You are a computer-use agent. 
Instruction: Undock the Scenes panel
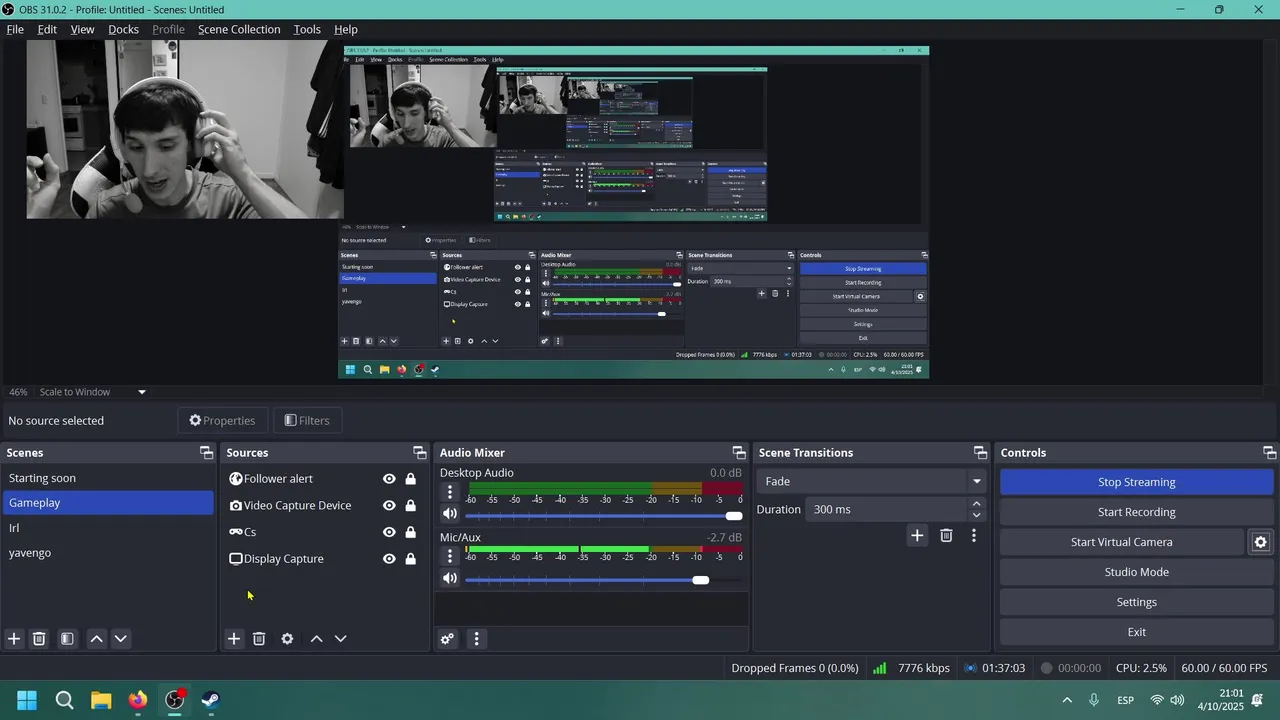pyautogui.click(x=206, y=452)
